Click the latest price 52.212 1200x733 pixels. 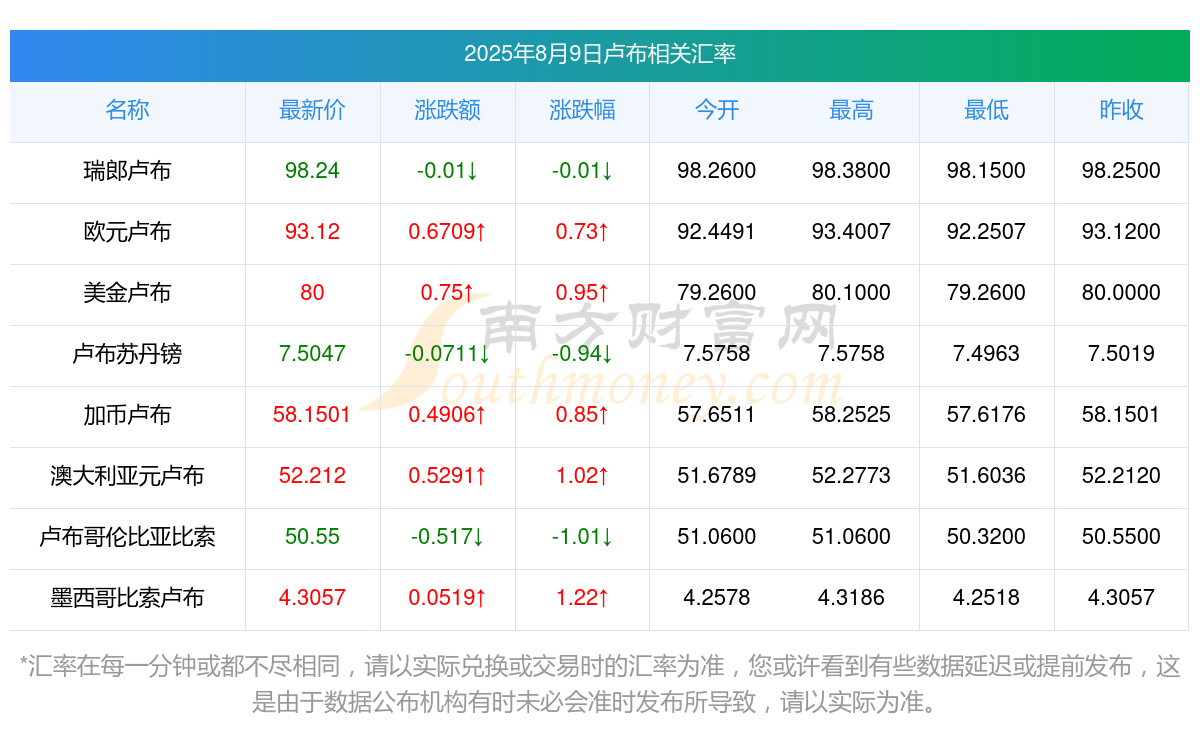coord(313,476)
